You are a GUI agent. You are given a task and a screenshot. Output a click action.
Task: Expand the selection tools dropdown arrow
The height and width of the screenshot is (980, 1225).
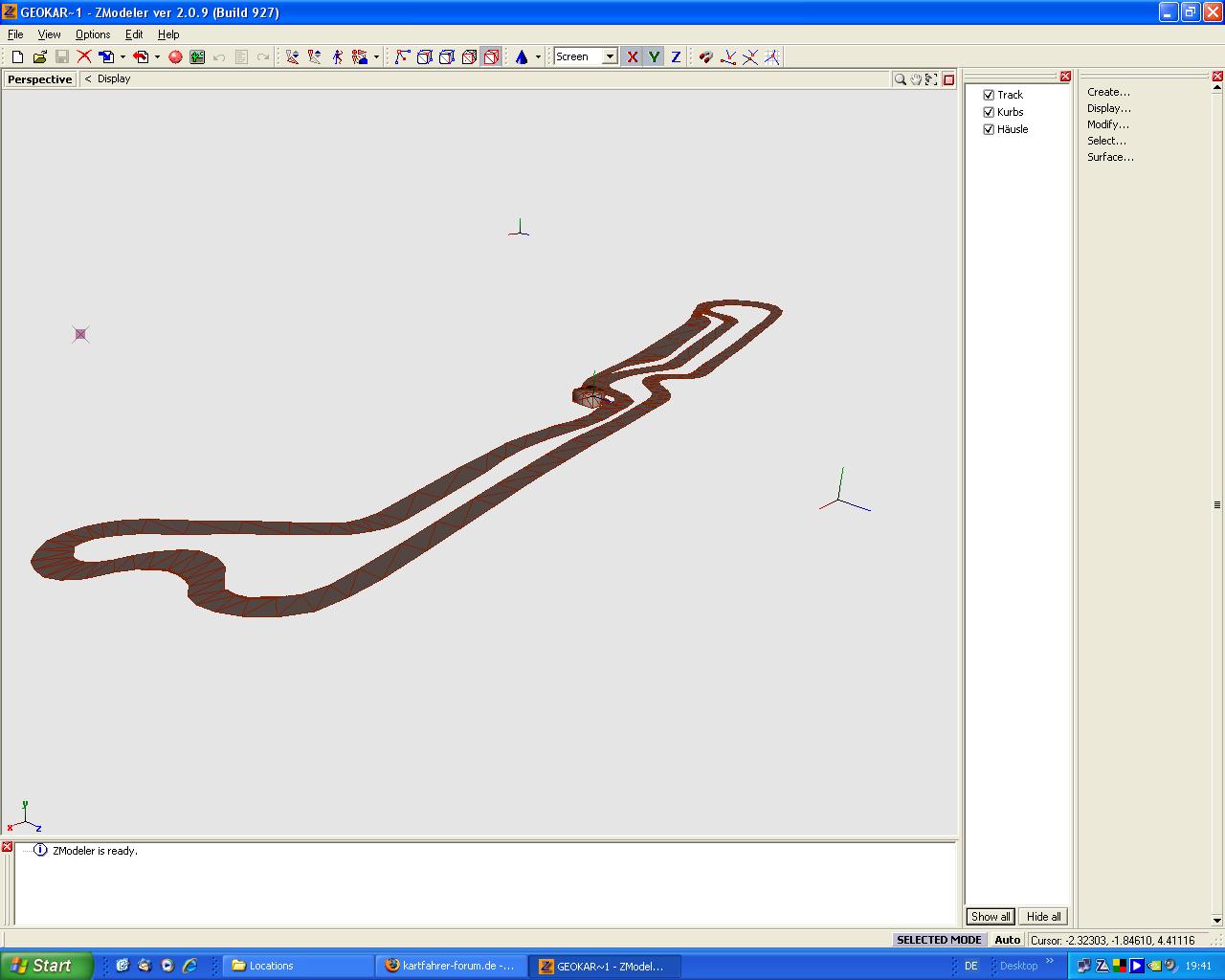(376, 57)
